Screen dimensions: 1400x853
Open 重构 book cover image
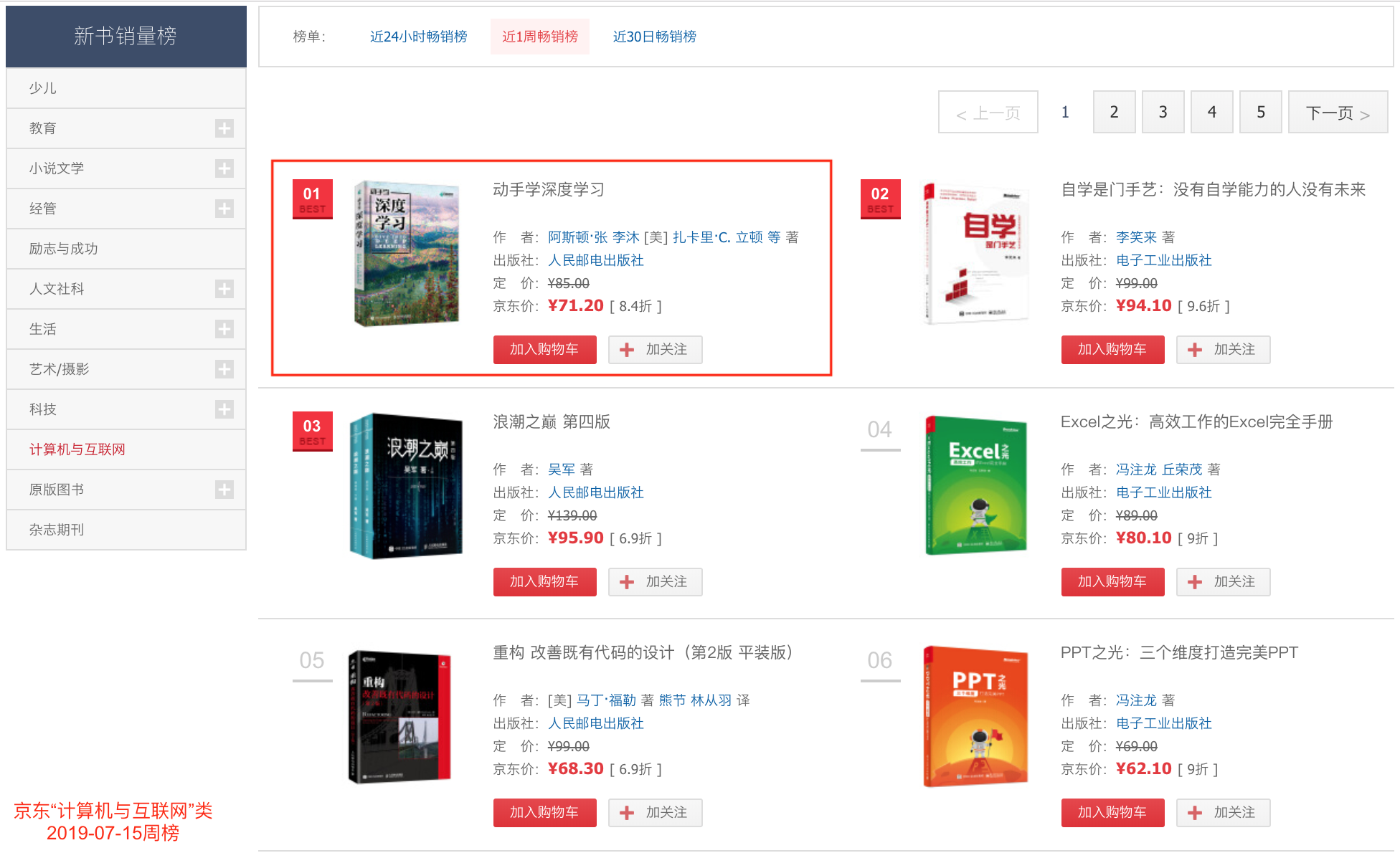pos(399,716)
